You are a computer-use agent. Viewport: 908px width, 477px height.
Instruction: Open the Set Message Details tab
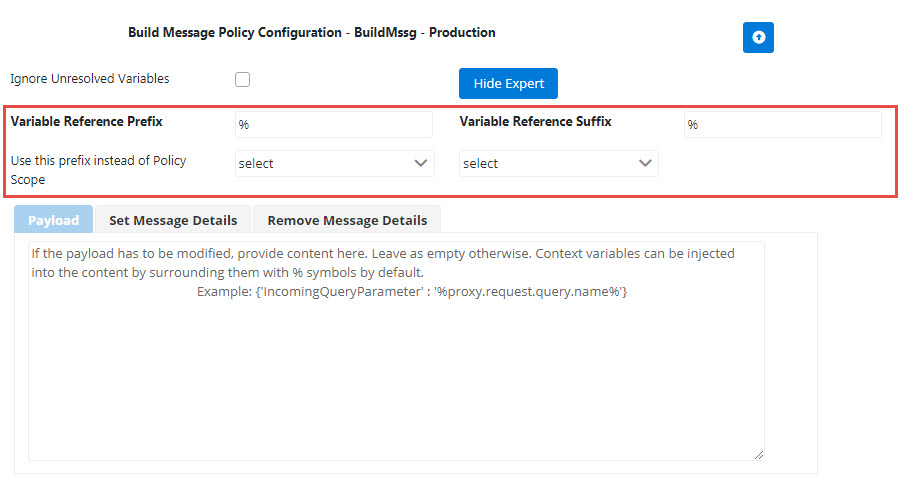tap(173, 220)
